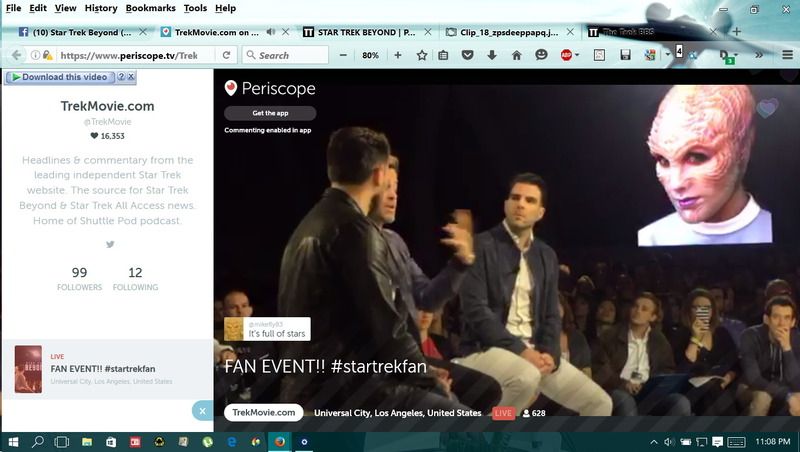Close the TrekMovie.com Periscope tab
This screenshot has height=452, width=800.
coord(286,32)
